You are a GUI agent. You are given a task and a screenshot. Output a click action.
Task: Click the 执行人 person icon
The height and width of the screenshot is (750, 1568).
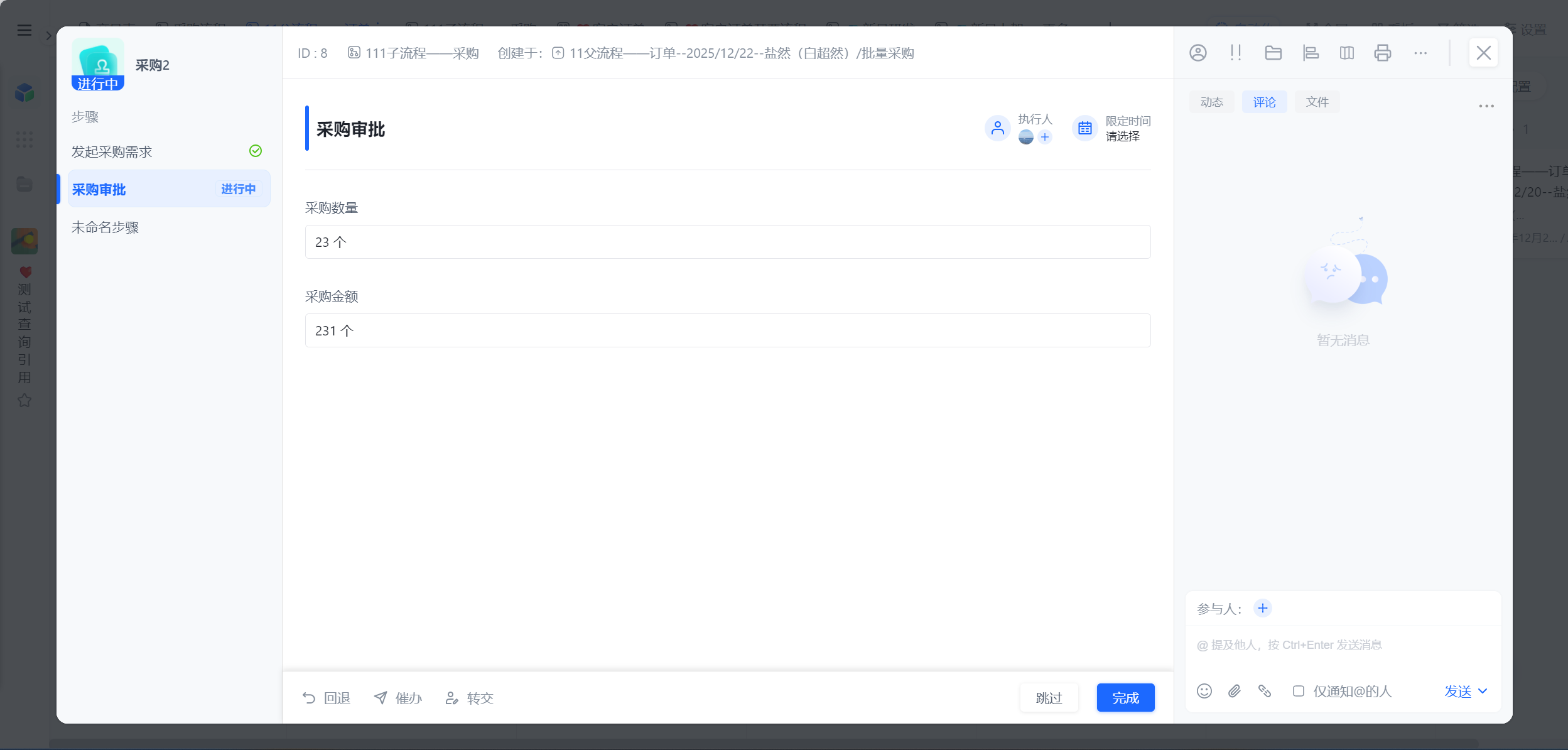tap(997, 128)
